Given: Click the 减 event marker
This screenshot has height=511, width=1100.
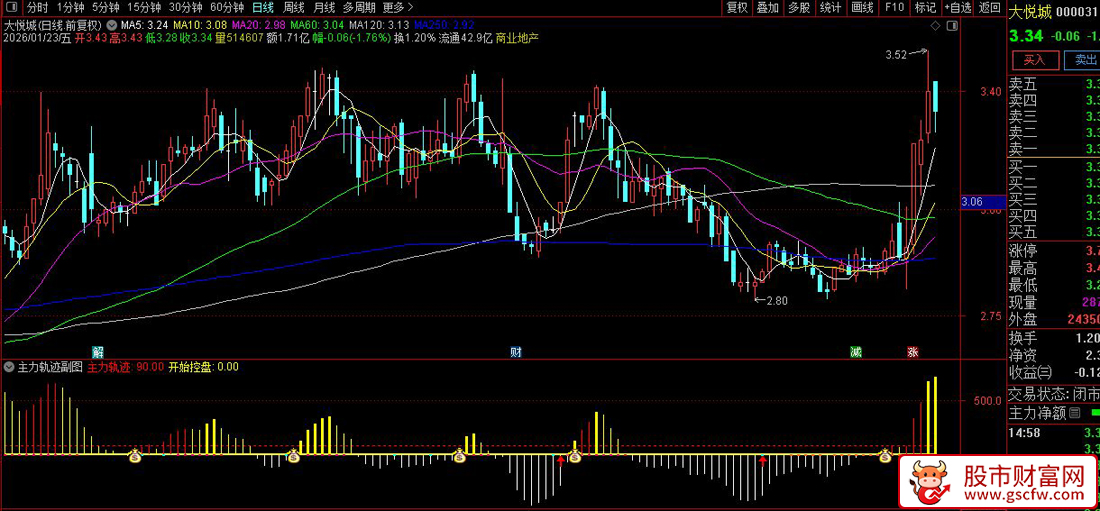Looking at the screenshot, I should point(855,351).
